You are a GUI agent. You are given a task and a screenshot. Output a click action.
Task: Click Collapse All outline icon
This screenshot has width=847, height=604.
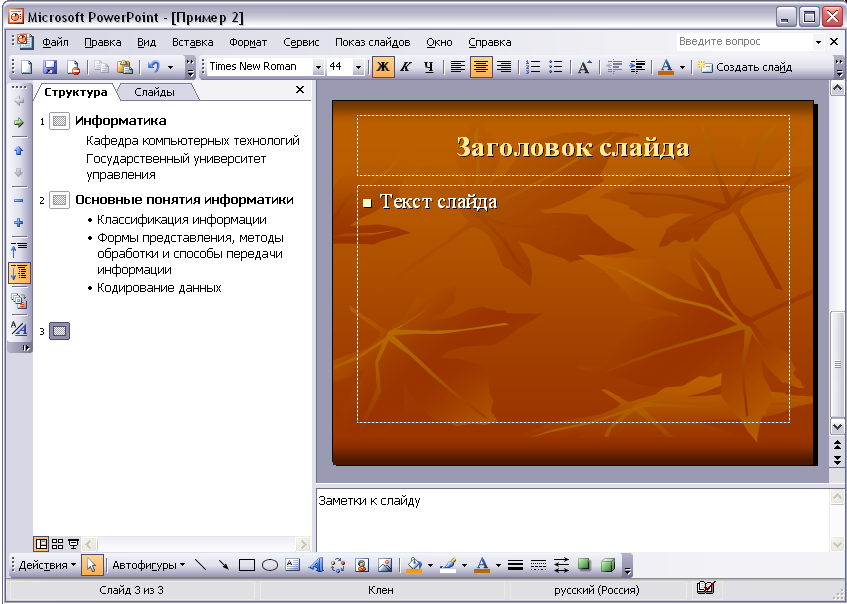click(x=19, y=249)
